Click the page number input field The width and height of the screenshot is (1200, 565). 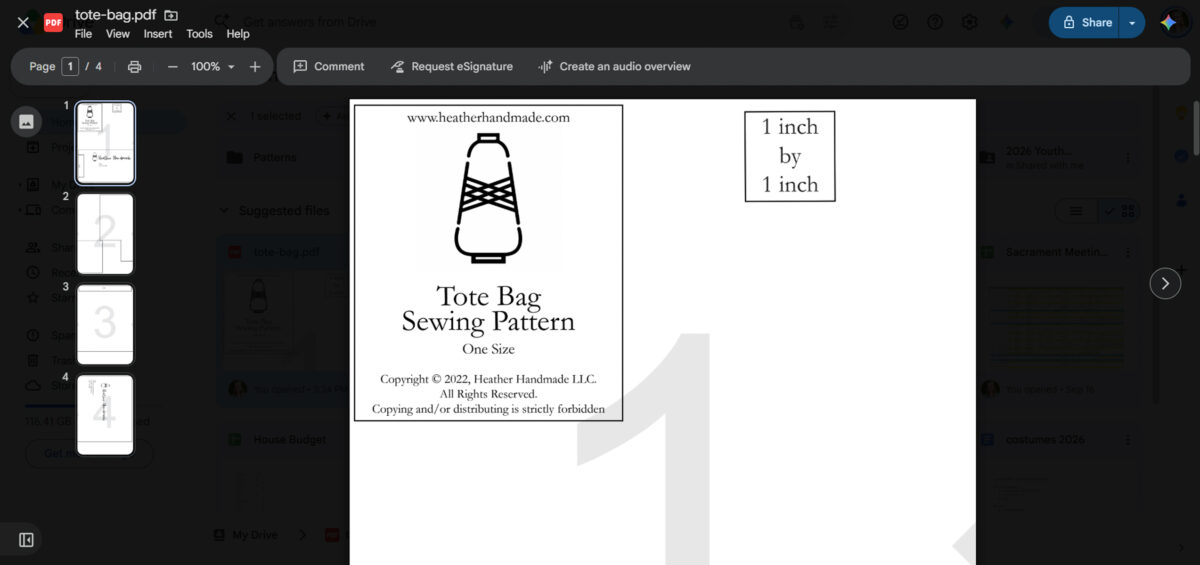(x=70, y=67)
